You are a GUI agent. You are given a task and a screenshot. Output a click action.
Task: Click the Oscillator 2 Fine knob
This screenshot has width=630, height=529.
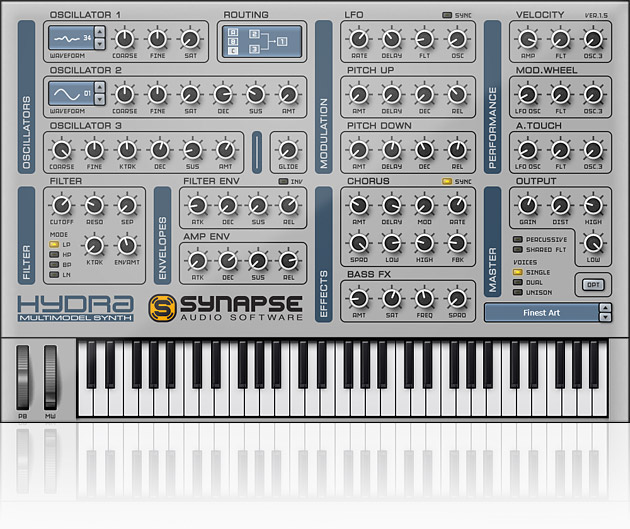pyautogui.click(x=158, y=94)
